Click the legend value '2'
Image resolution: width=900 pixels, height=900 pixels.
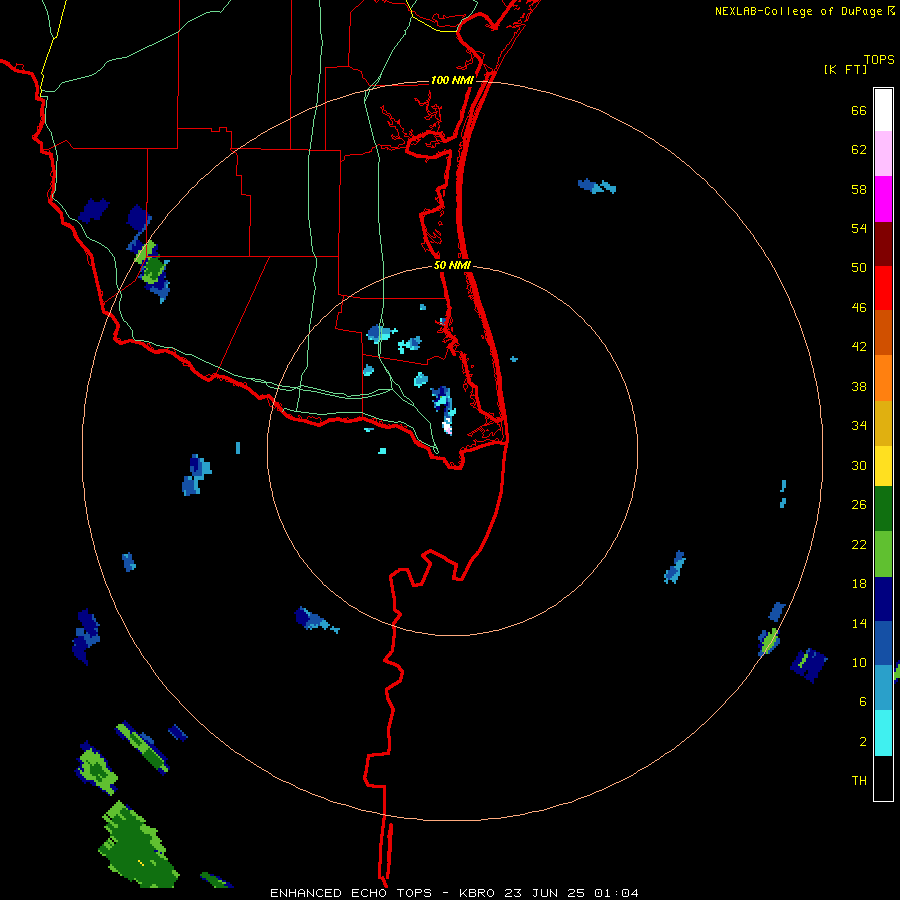(x=863, y=742)
